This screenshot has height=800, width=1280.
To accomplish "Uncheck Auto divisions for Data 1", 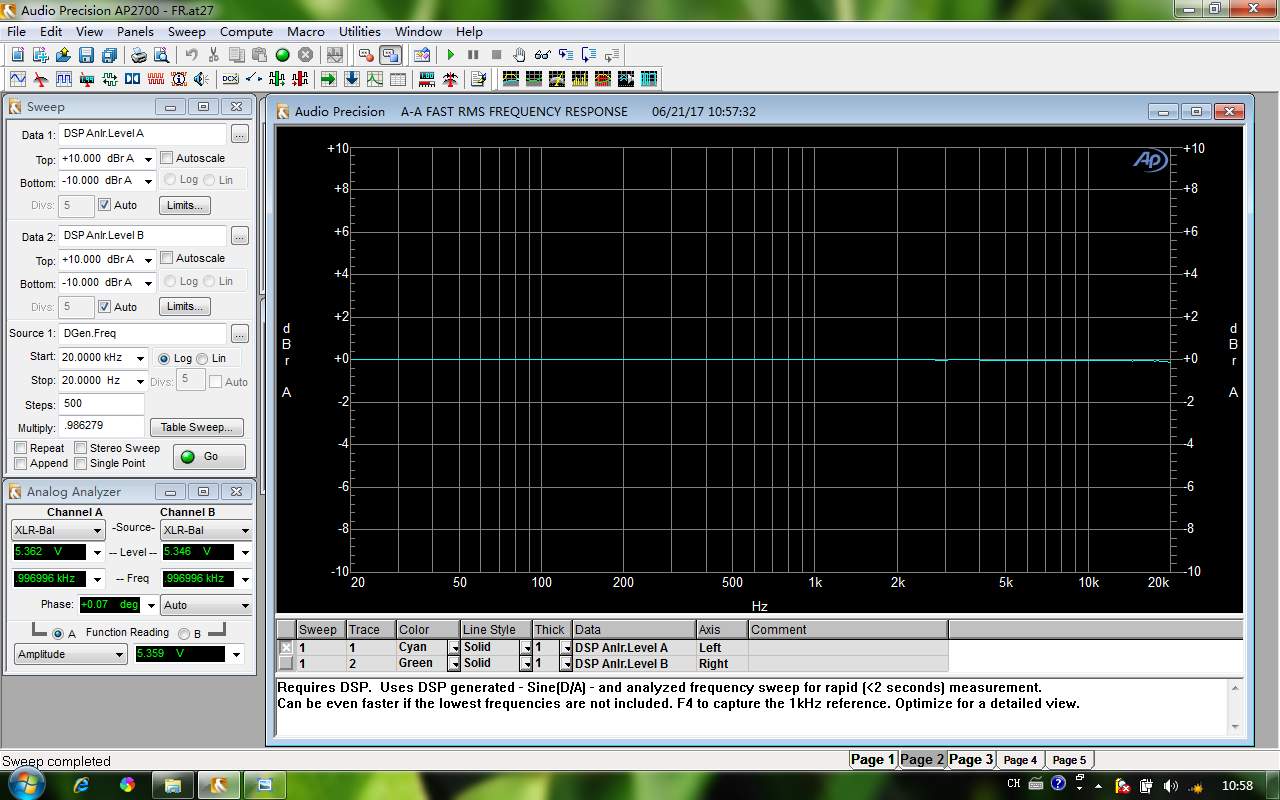I will [105, 205].
